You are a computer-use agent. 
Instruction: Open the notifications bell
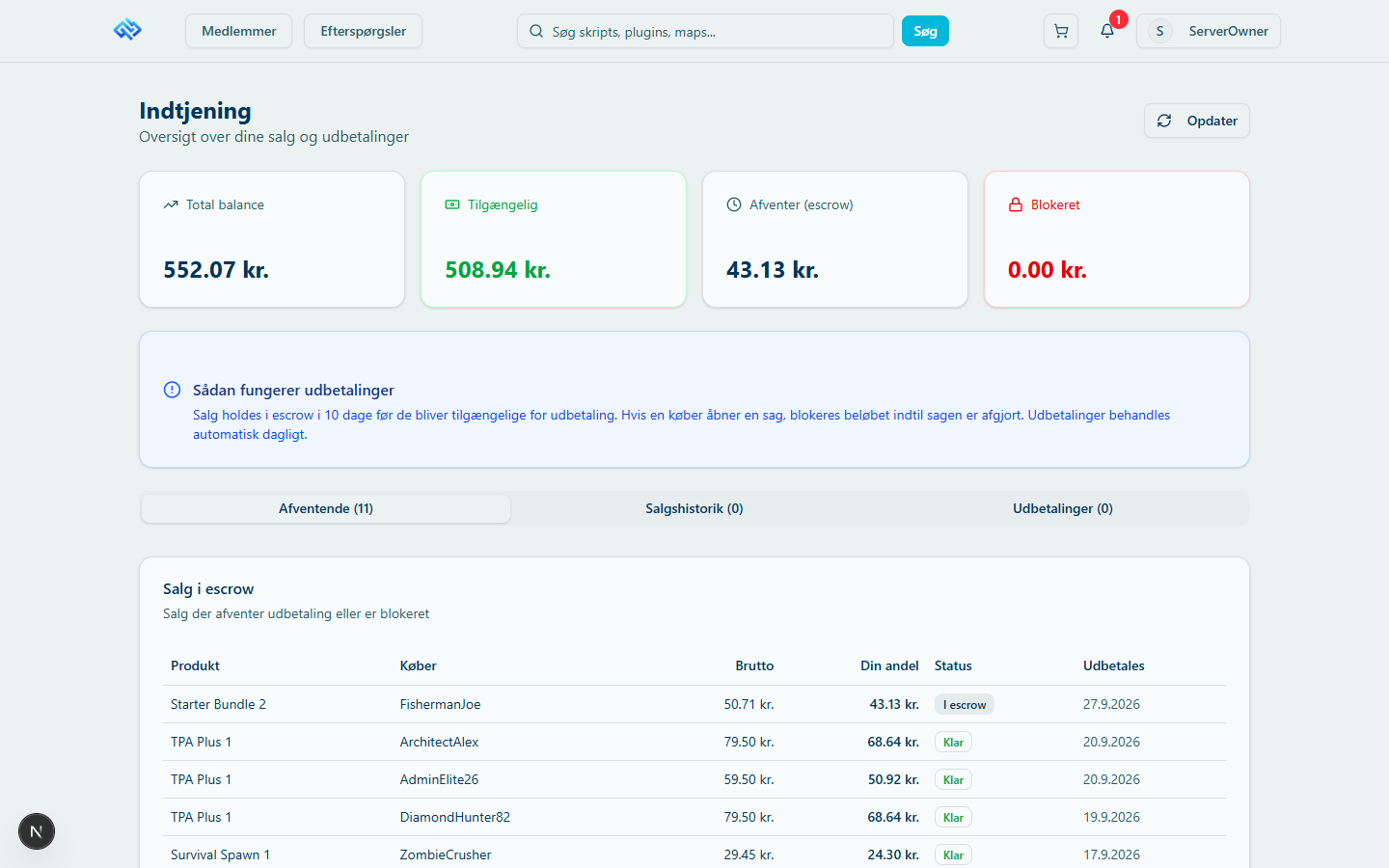coord(1107,31)
